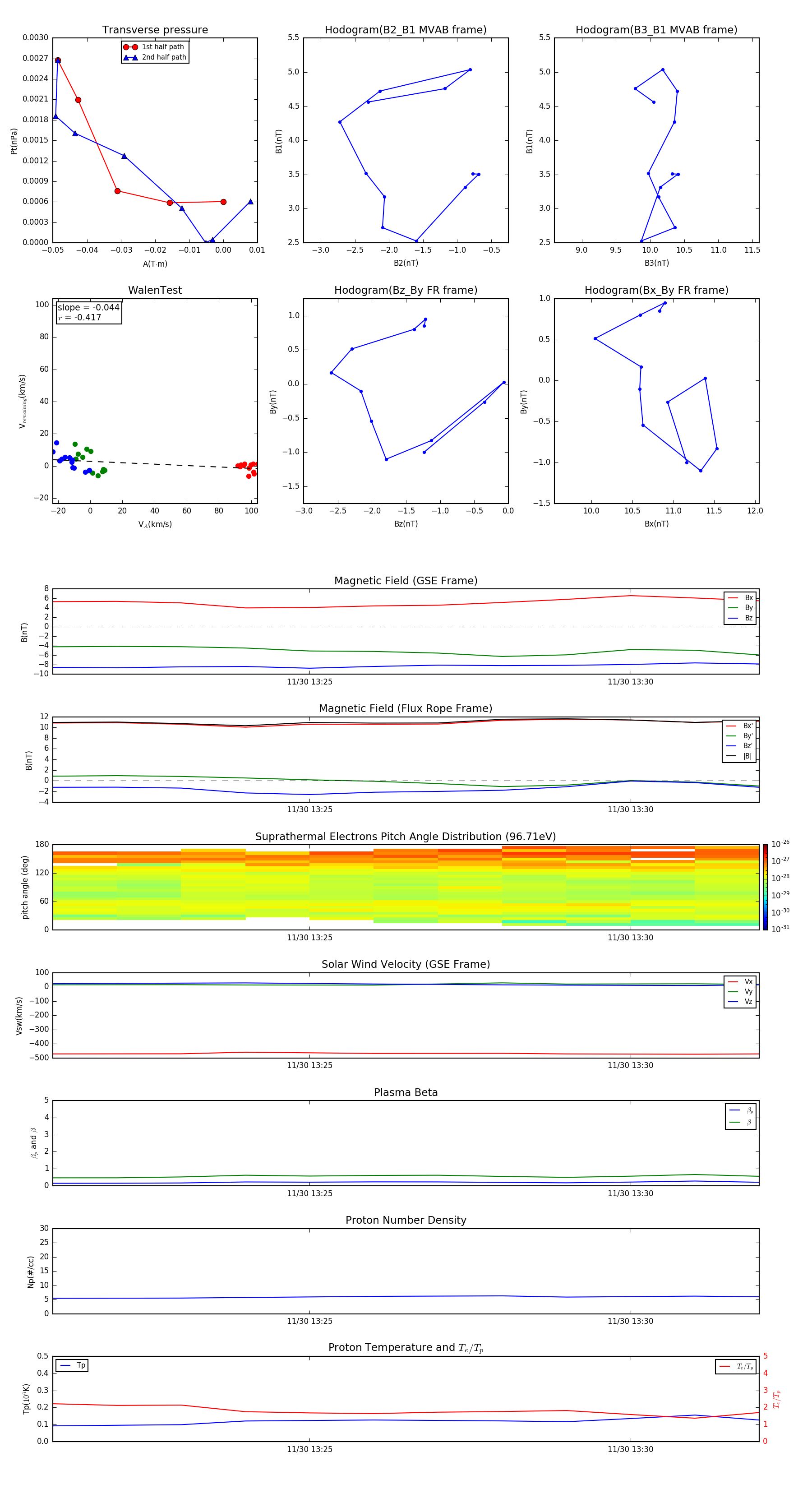This screenshot has height=1489, width=812.
Task: Click the 'Bz(nT)' x-axis label
Action: 406,524
